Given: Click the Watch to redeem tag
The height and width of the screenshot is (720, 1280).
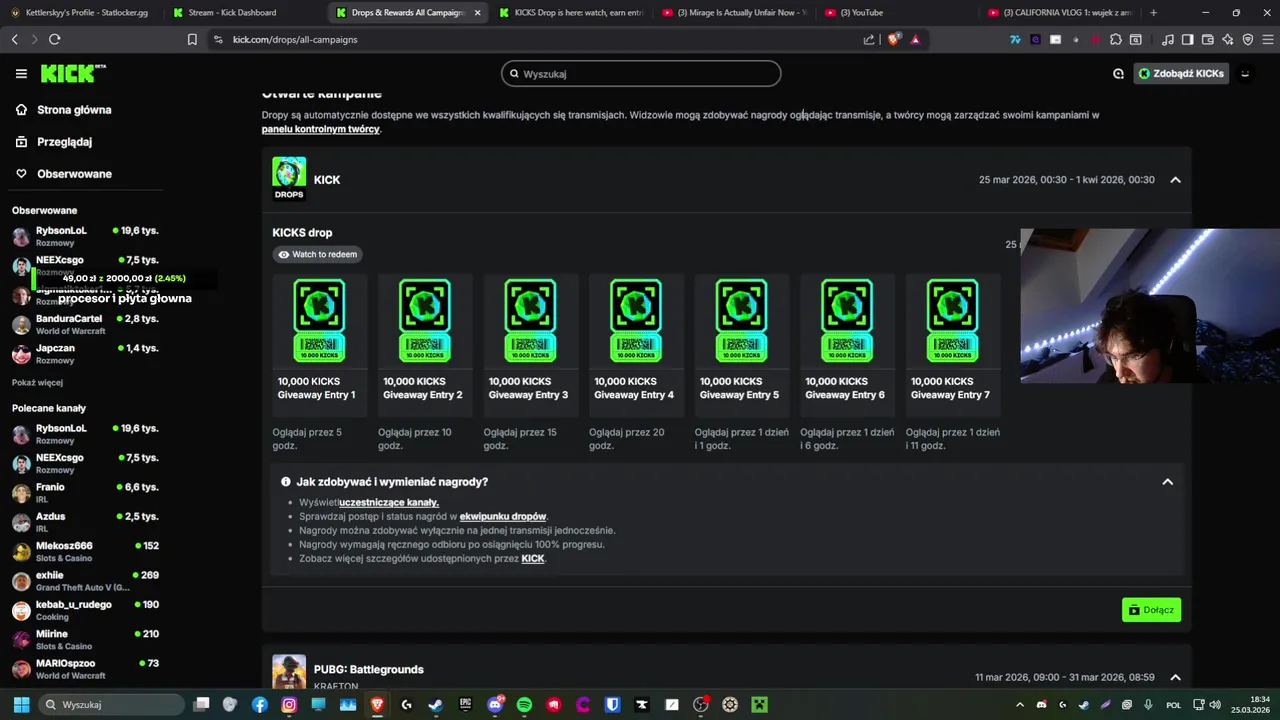Looking at the screenshot, I should tap(317, 254).
